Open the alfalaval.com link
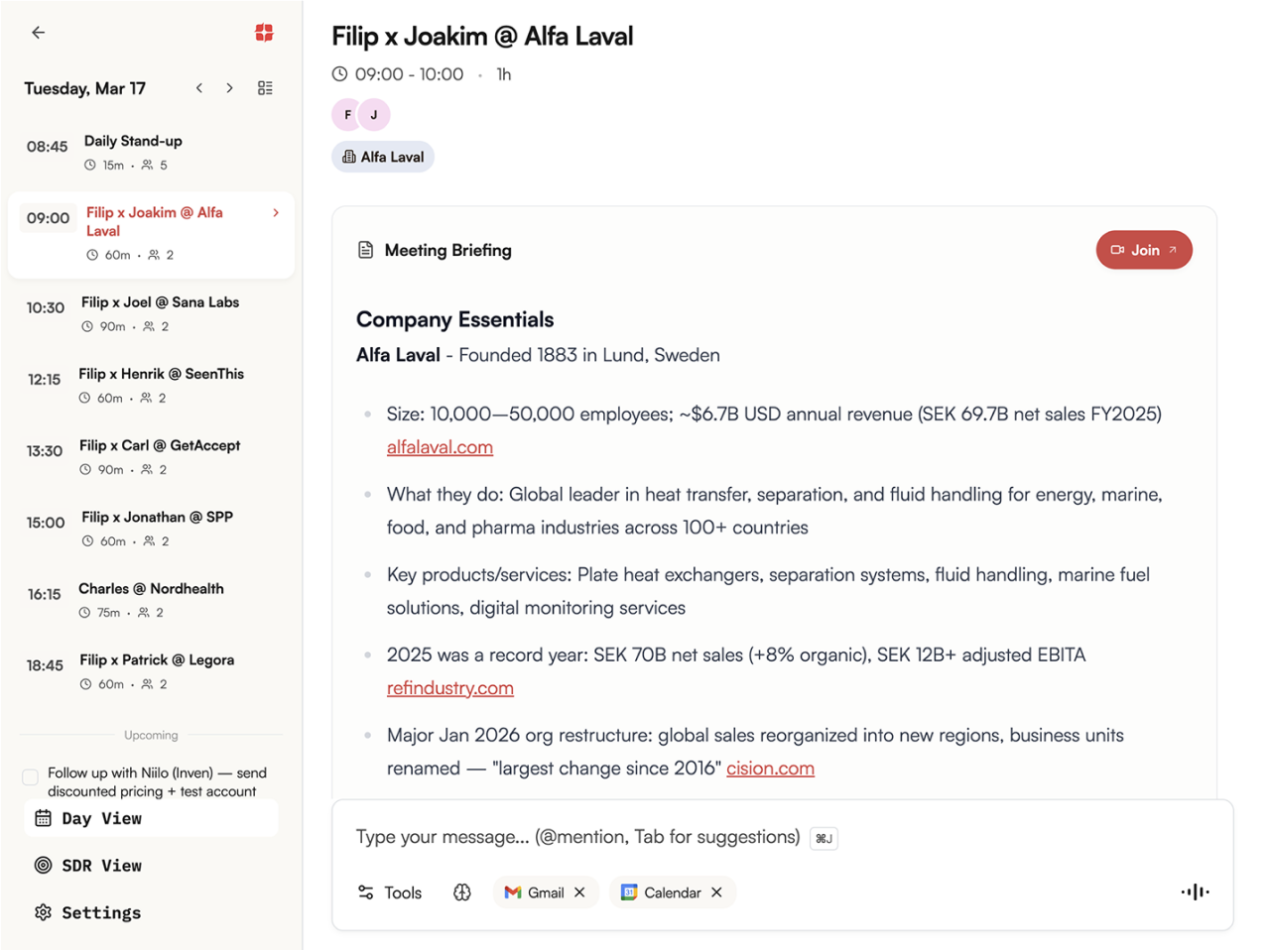Viewport: 1270px width, 952px height. pyautogui.click(x=440, y=447)
